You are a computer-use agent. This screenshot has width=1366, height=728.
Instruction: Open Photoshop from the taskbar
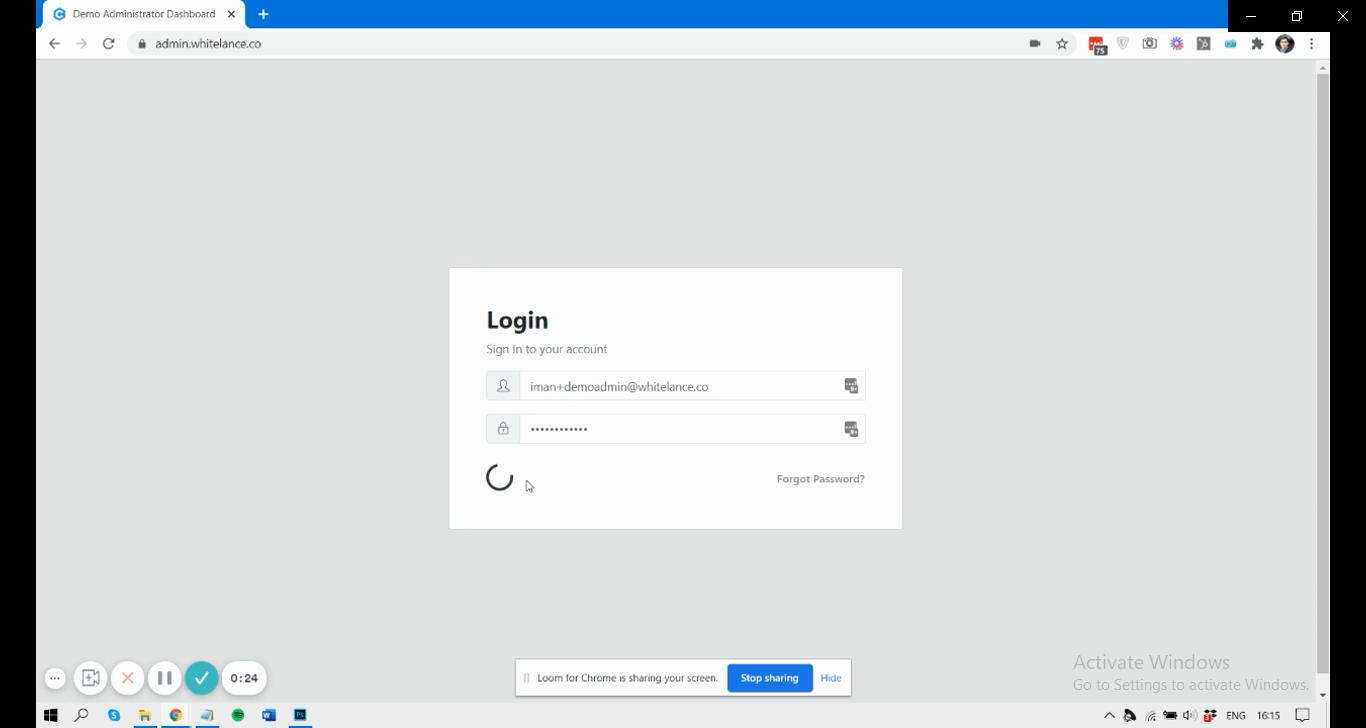click(x=300, y=715)
